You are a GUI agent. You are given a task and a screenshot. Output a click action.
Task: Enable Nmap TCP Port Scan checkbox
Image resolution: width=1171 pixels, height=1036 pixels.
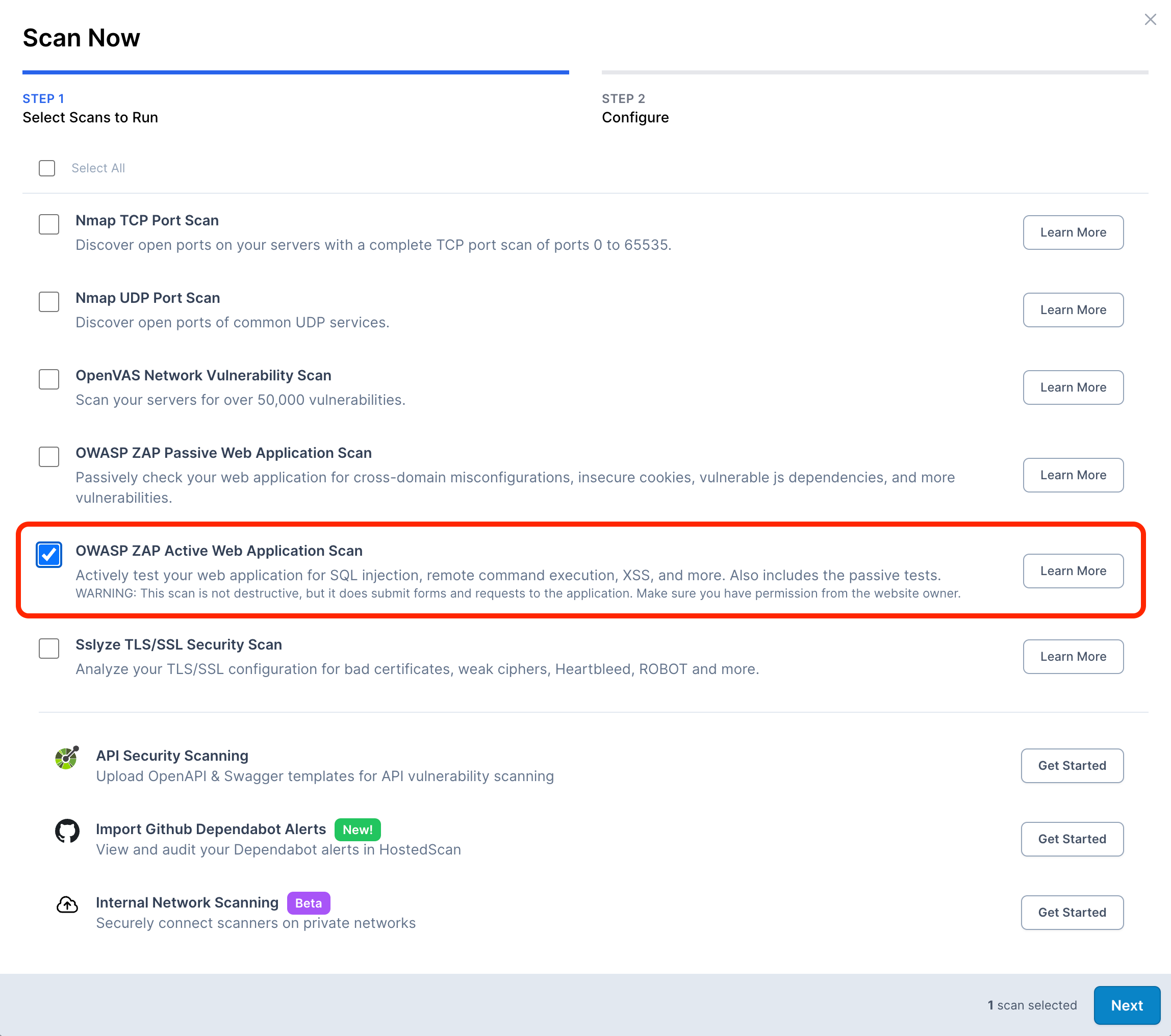pos(48,224)
